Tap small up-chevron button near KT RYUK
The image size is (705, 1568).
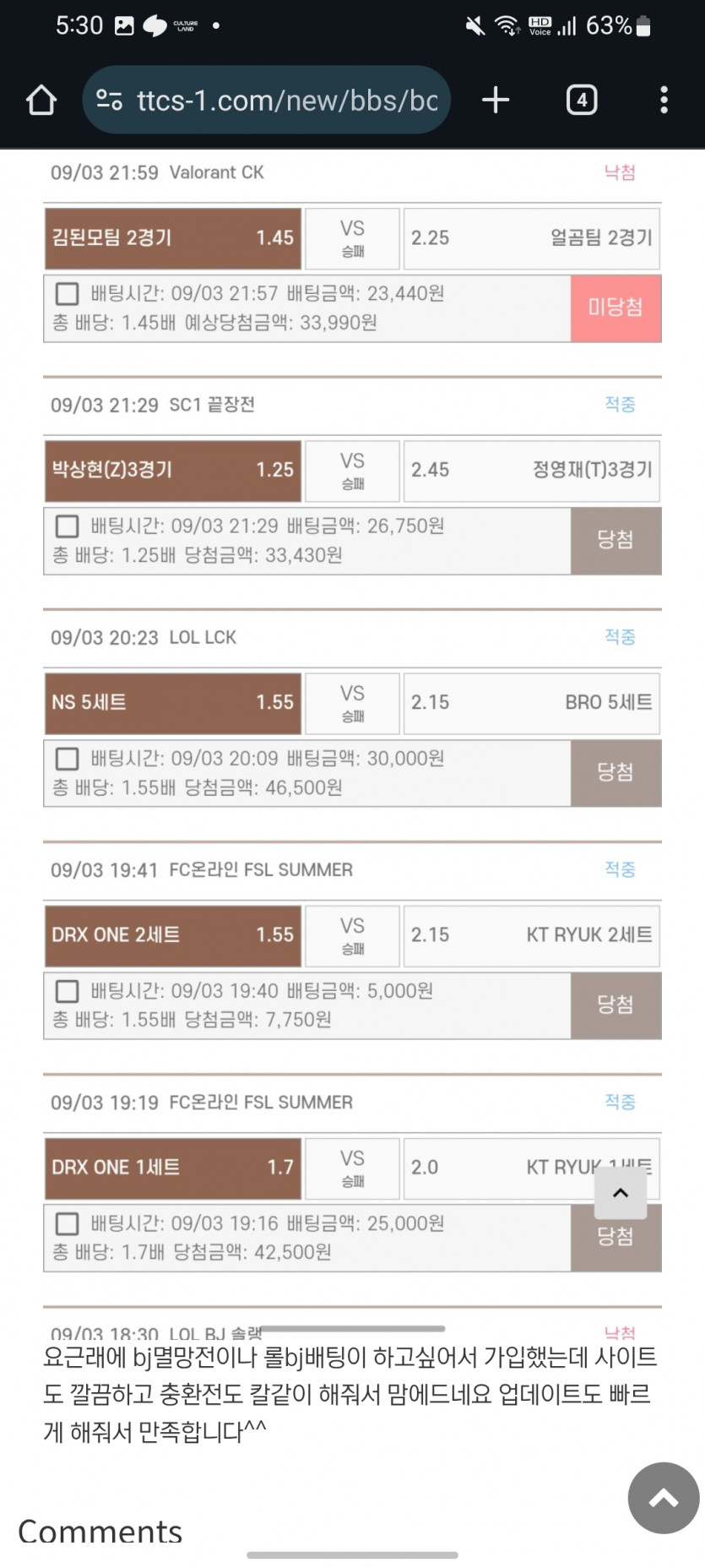[x=621, y=1193]
